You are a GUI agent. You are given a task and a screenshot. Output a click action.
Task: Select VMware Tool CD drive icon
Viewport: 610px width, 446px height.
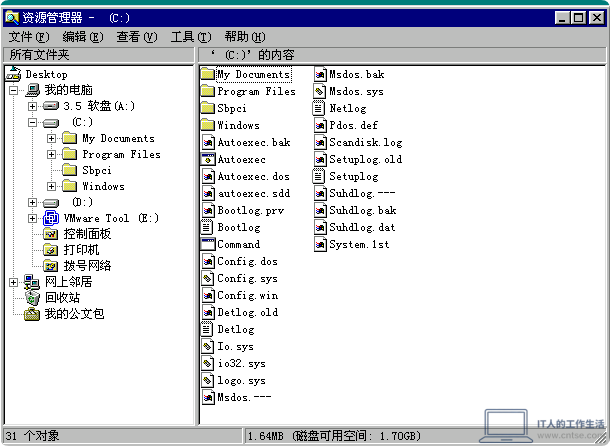click(51, 218)
